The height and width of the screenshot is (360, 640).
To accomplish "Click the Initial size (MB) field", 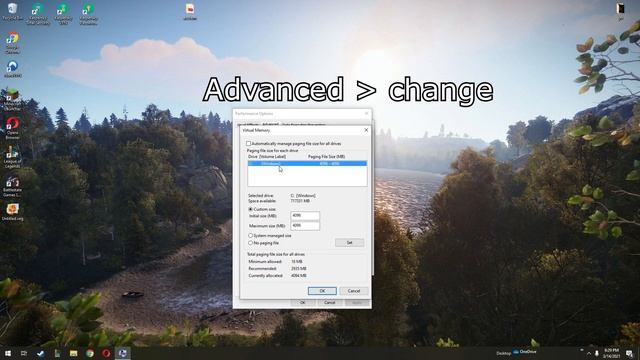I will coord(305,216).
